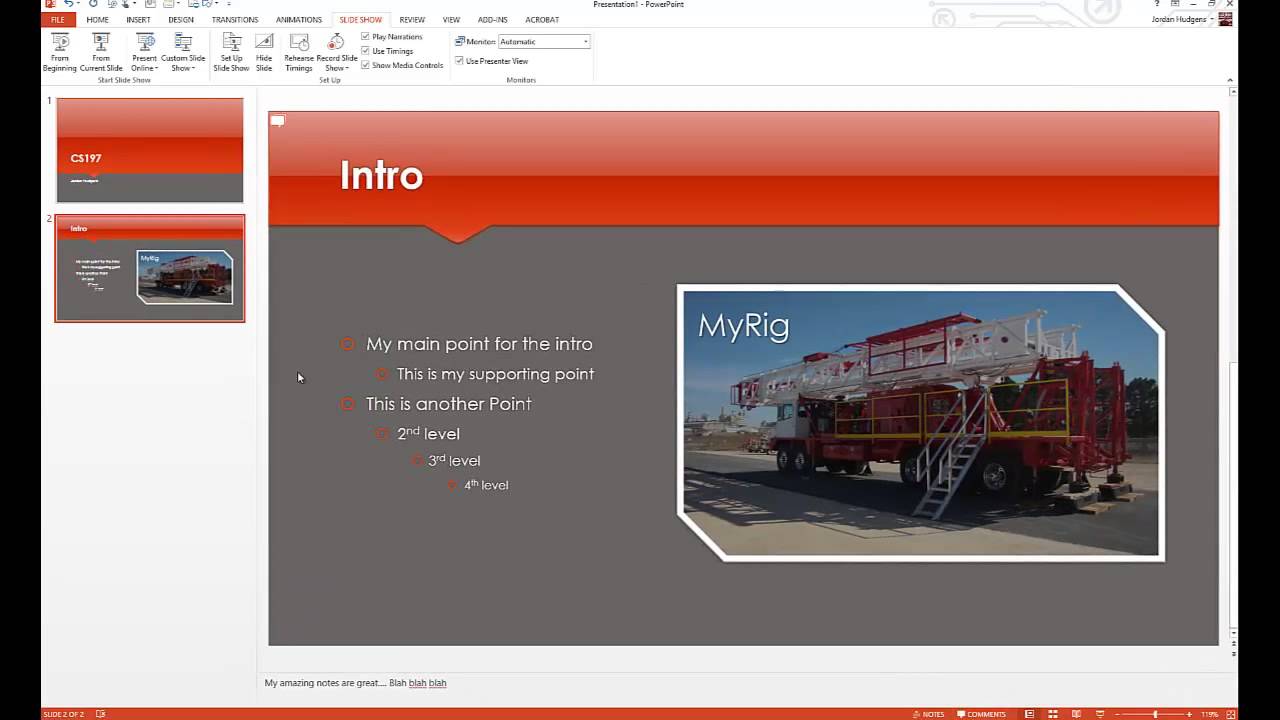Open PowerPoint Help question mark icon
Image resolution: width=1280 pixels, height=720 pixels.
[1157, 4]
